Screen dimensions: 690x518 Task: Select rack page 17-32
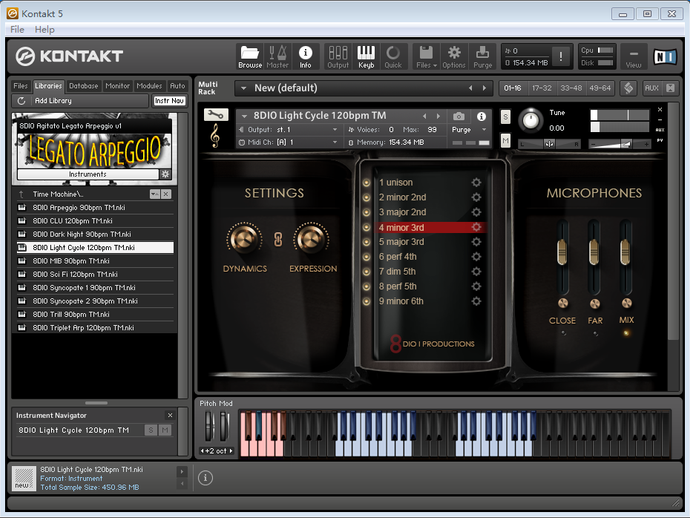(542, 88)
